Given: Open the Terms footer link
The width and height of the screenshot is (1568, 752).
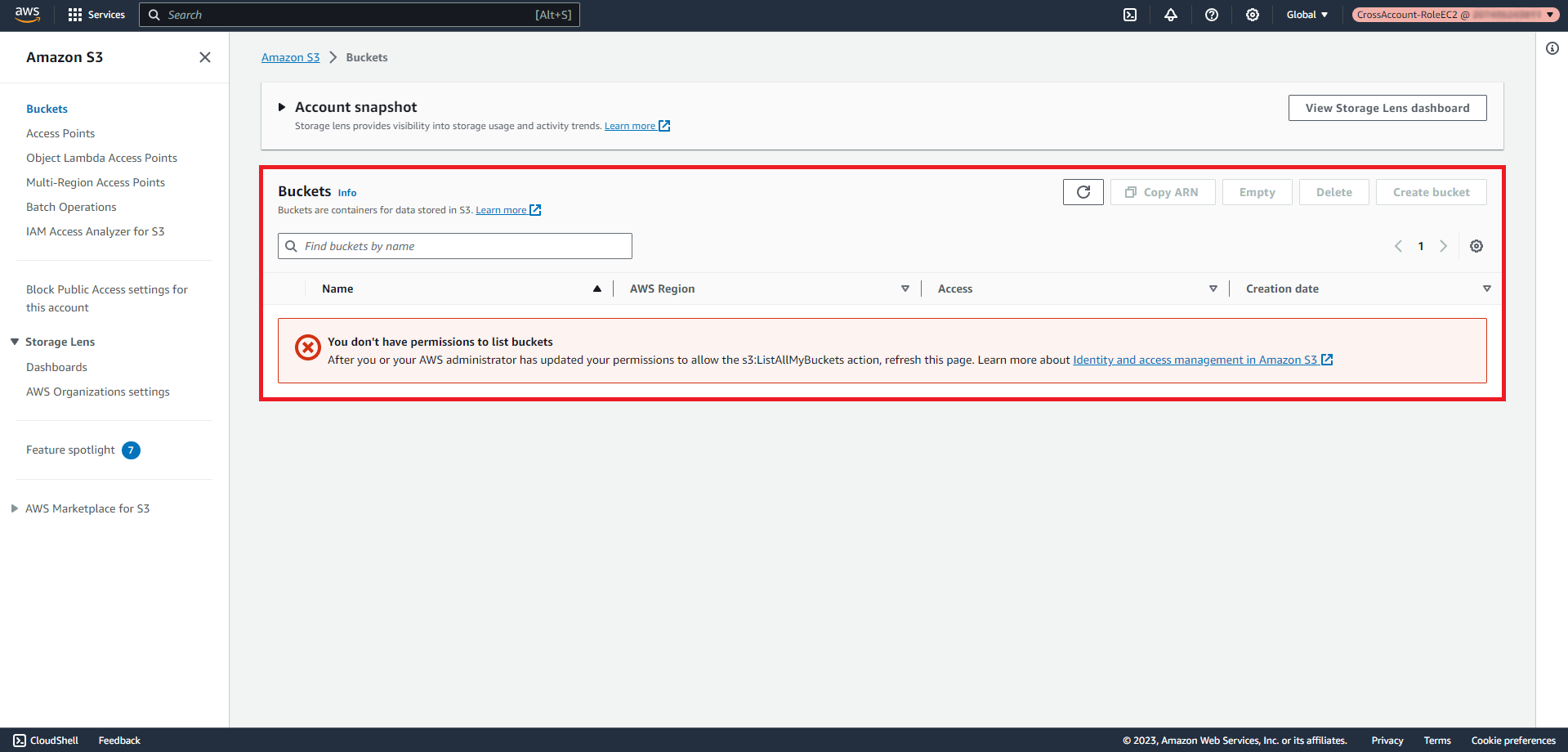Looking at the screenshot, I should (x=1437, y=741).
